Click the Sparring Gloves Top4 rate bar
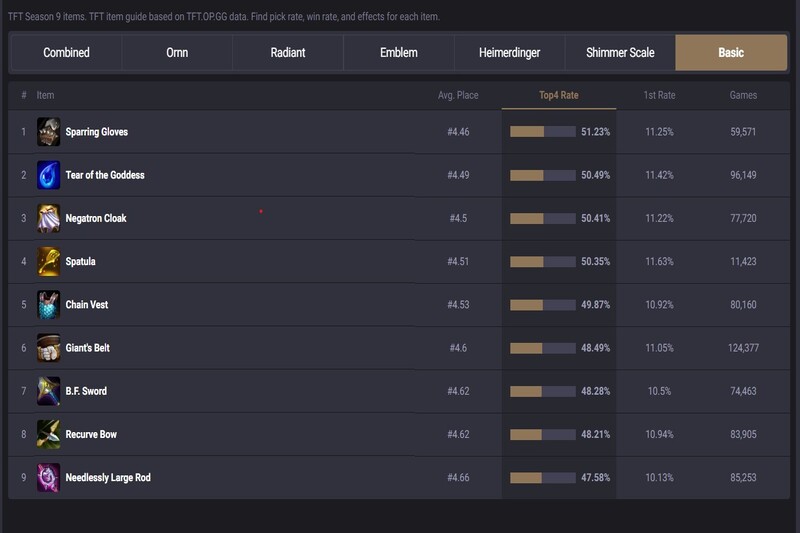The image size is (800, 533). (x=542, y=132)
